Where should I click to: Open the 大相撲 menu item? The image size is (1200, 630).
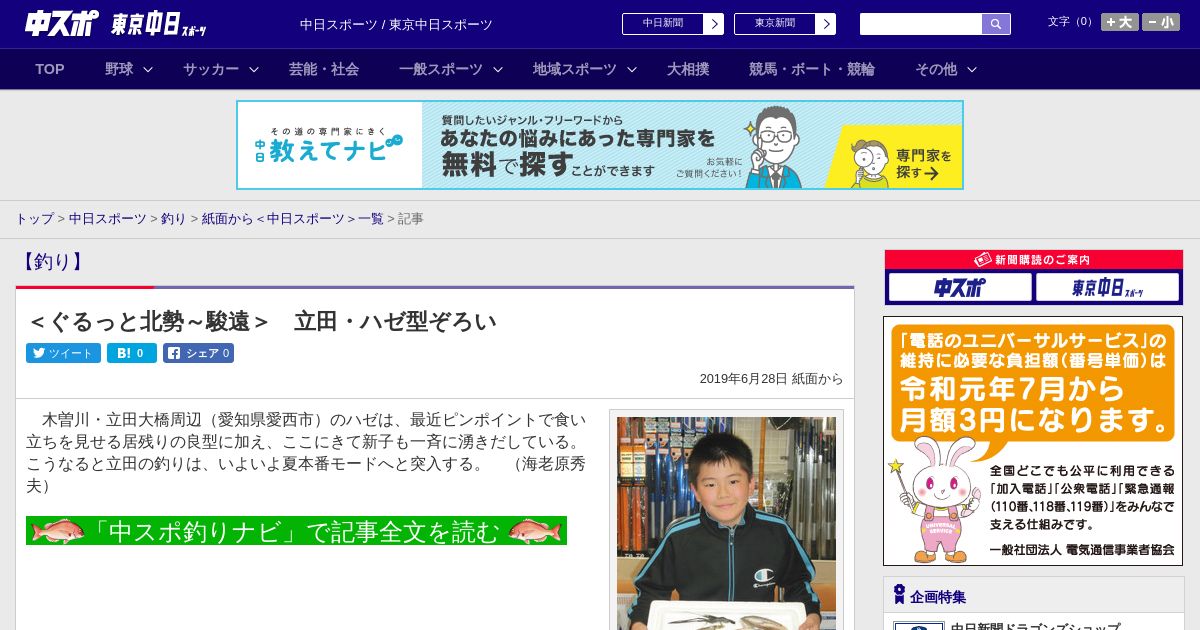(x=688, y=69)
